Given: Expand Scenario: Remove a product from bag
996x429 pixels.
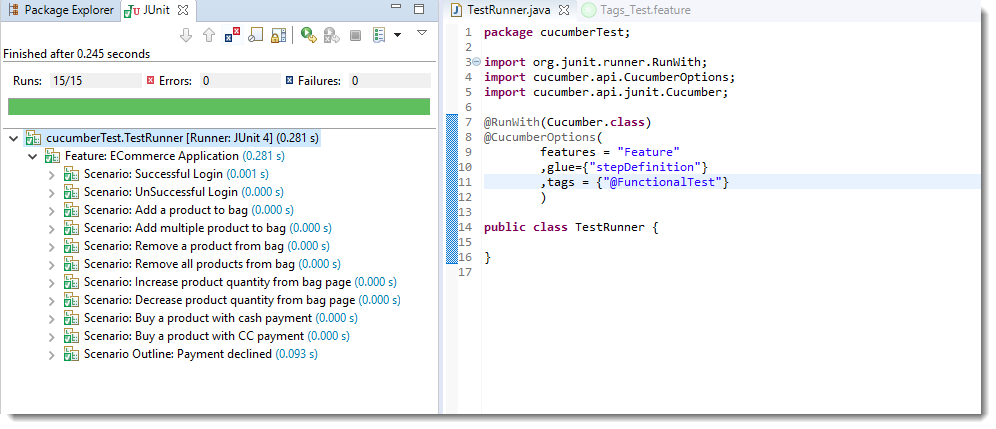Looking at the screenshot, I should pos(52,246).
